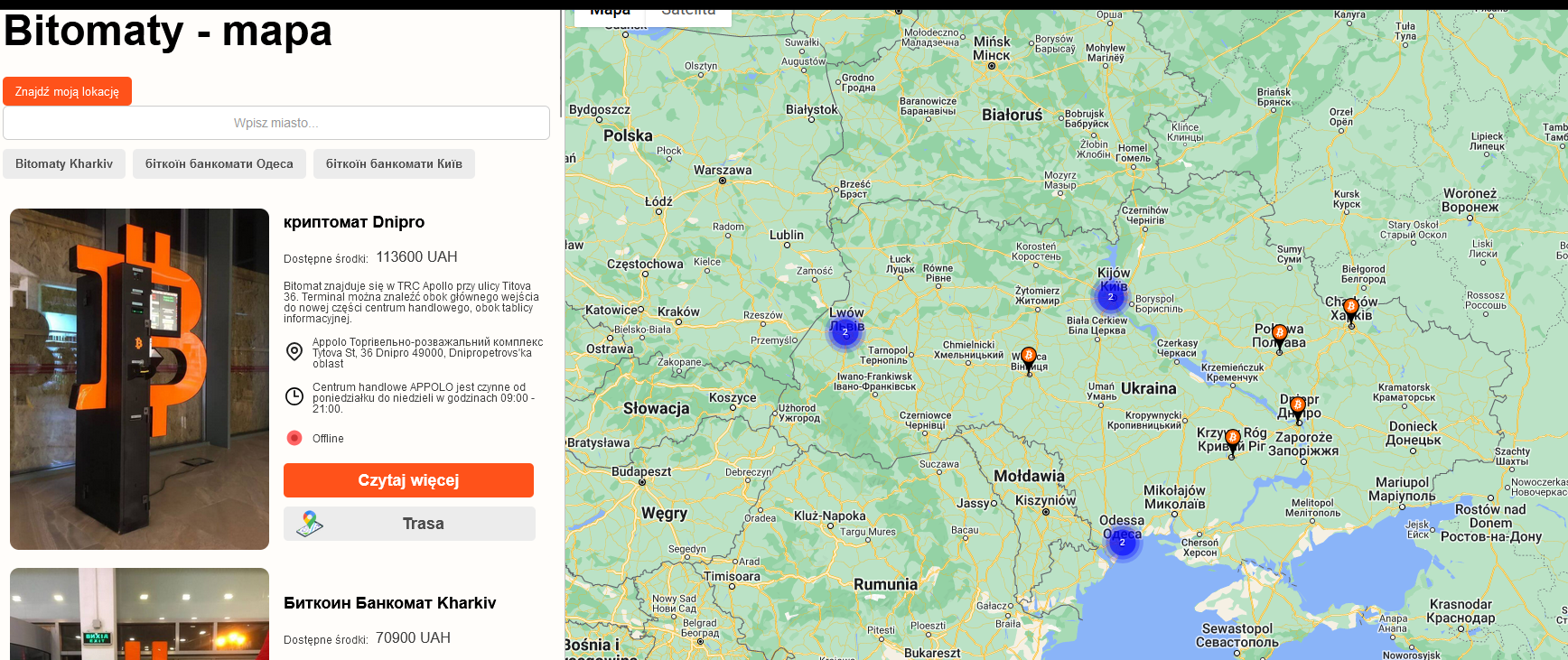Click the Ukraina country label on the map
This screenshot has width=1568, height=660.
point(1149,388)
